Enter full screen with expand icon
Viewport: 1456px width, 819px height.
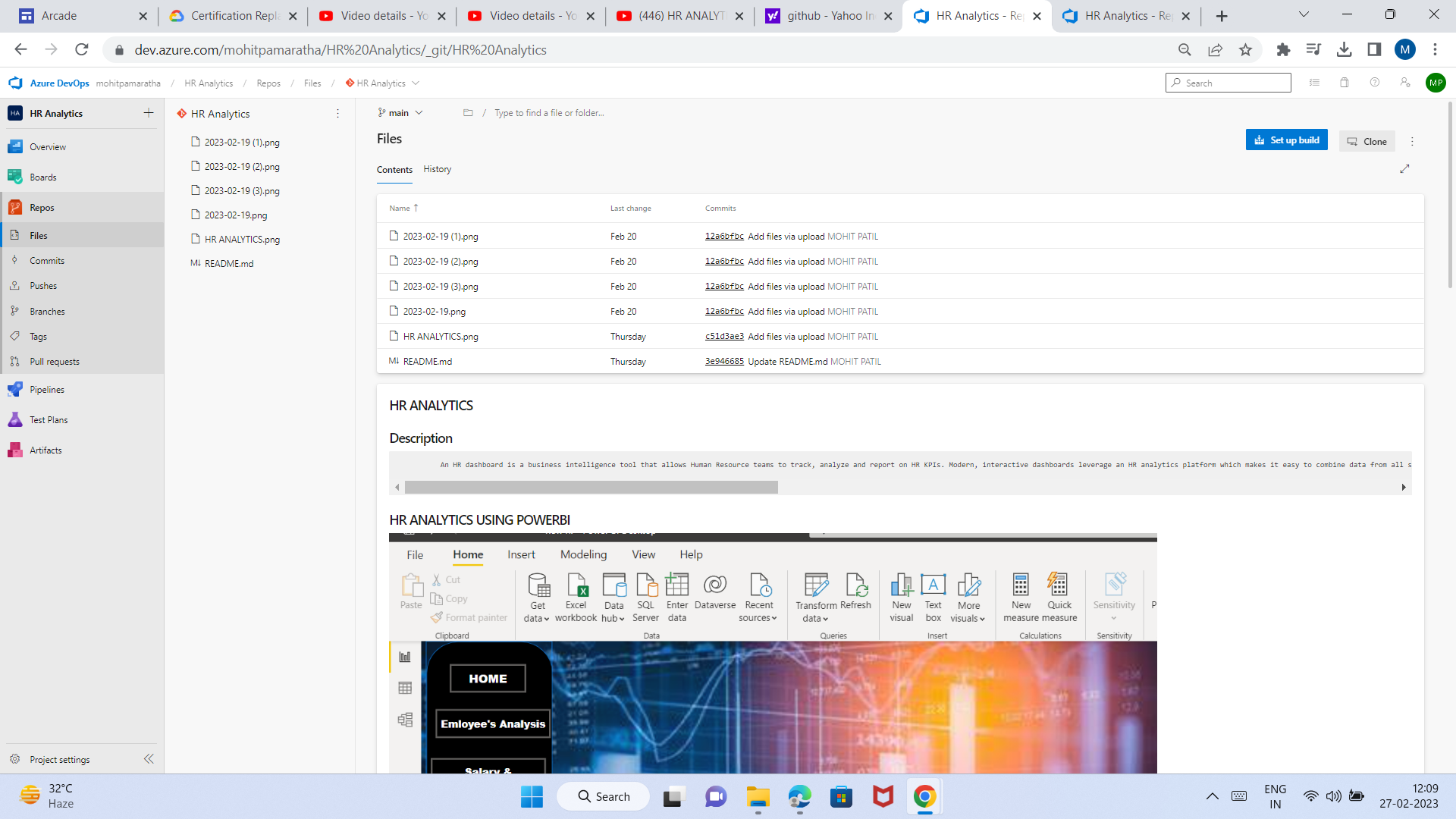tap(1404, 169)
